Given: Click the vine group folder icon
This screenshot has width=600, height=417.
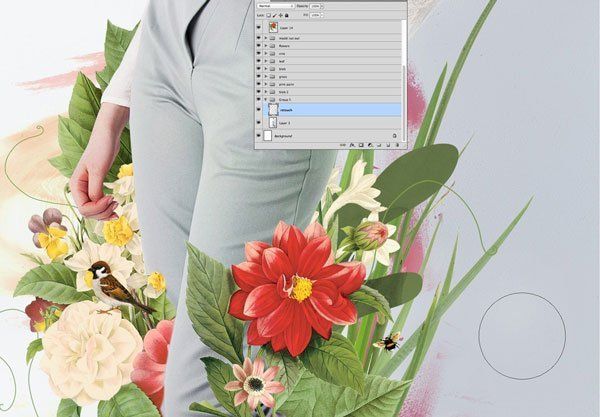Looking at the screenshot, I should coord(272,54).
